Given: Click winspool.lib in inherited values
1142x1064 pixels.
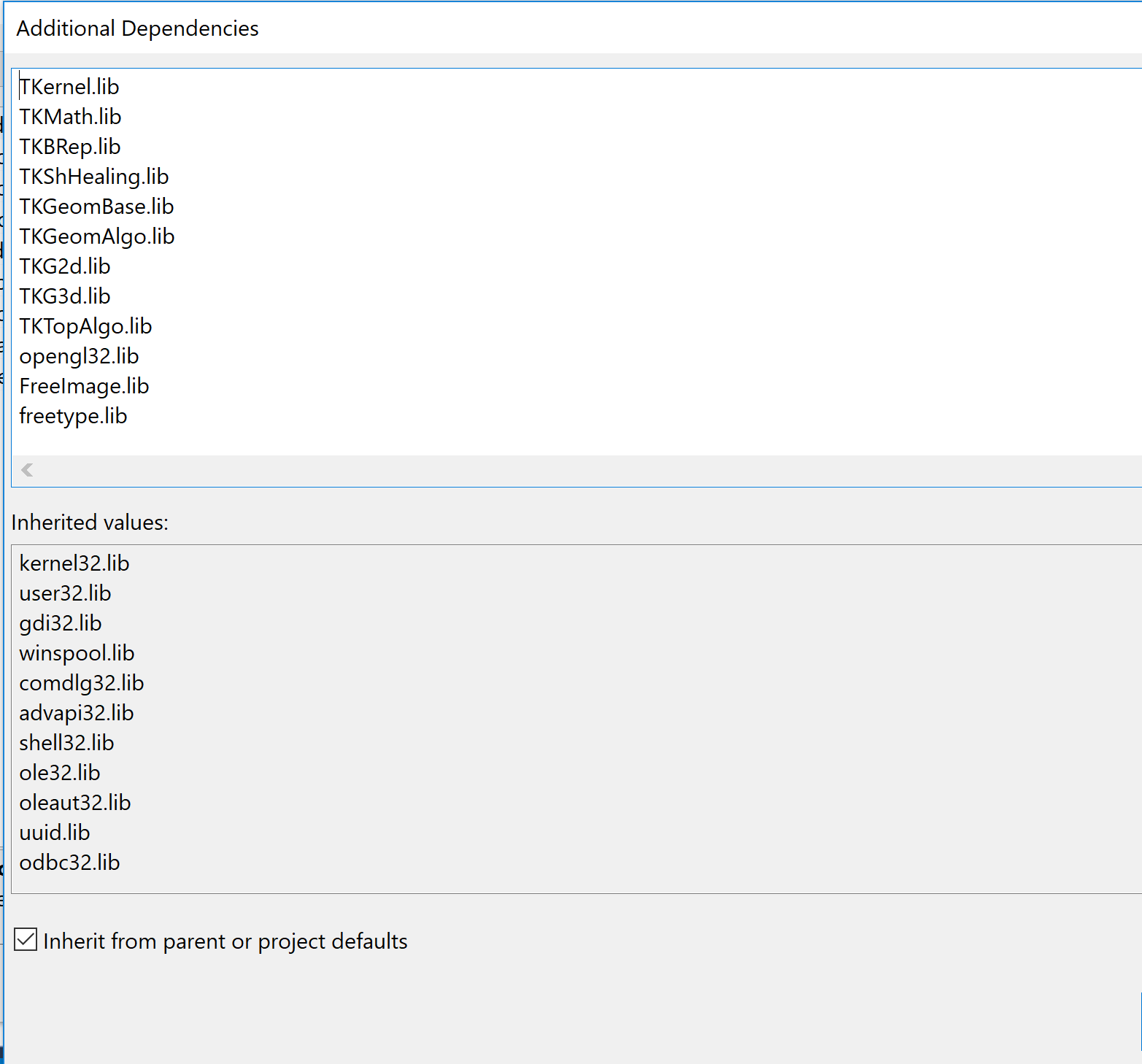Looking at the screenshot, I should tap(77, 653).
